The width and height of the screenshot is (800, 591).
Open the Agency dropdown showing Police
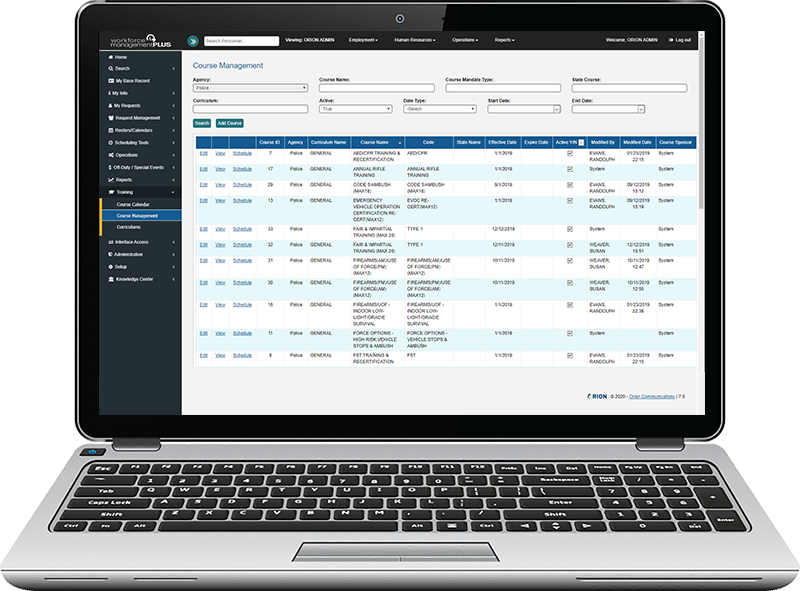[x=251, y=88]
